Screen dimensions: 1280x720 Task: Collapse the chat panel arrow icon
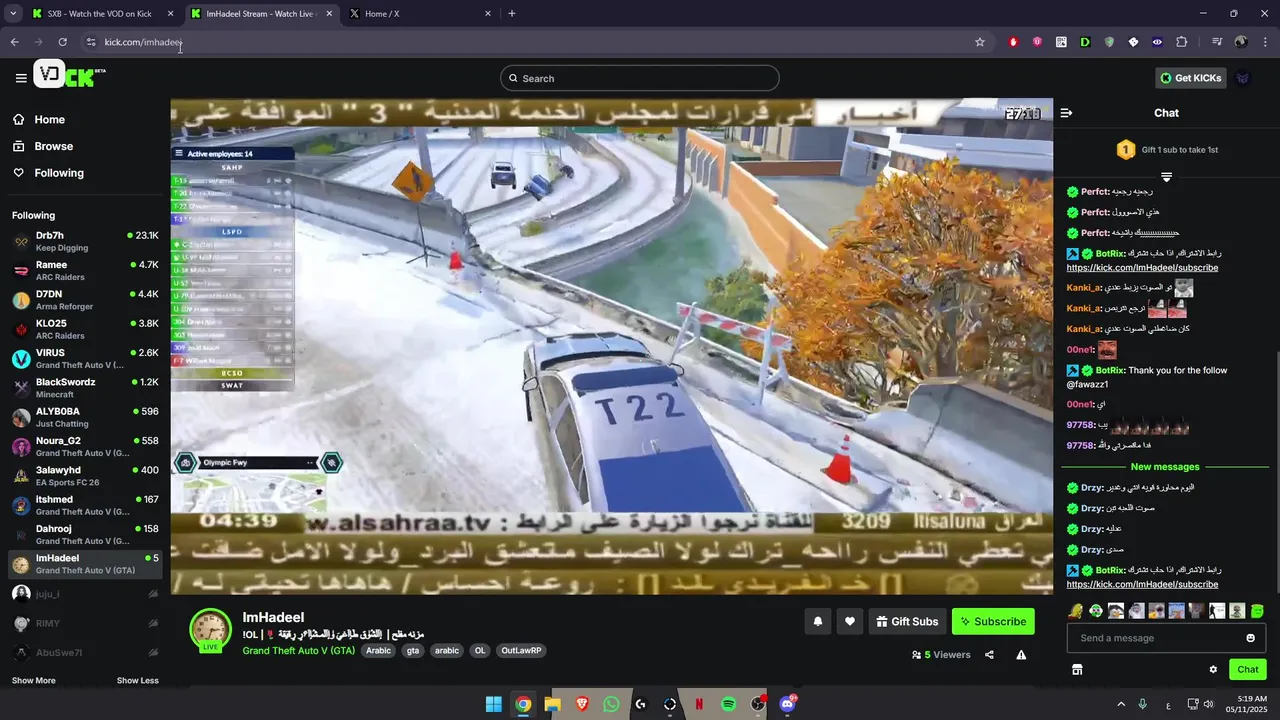pos(1066,113)
